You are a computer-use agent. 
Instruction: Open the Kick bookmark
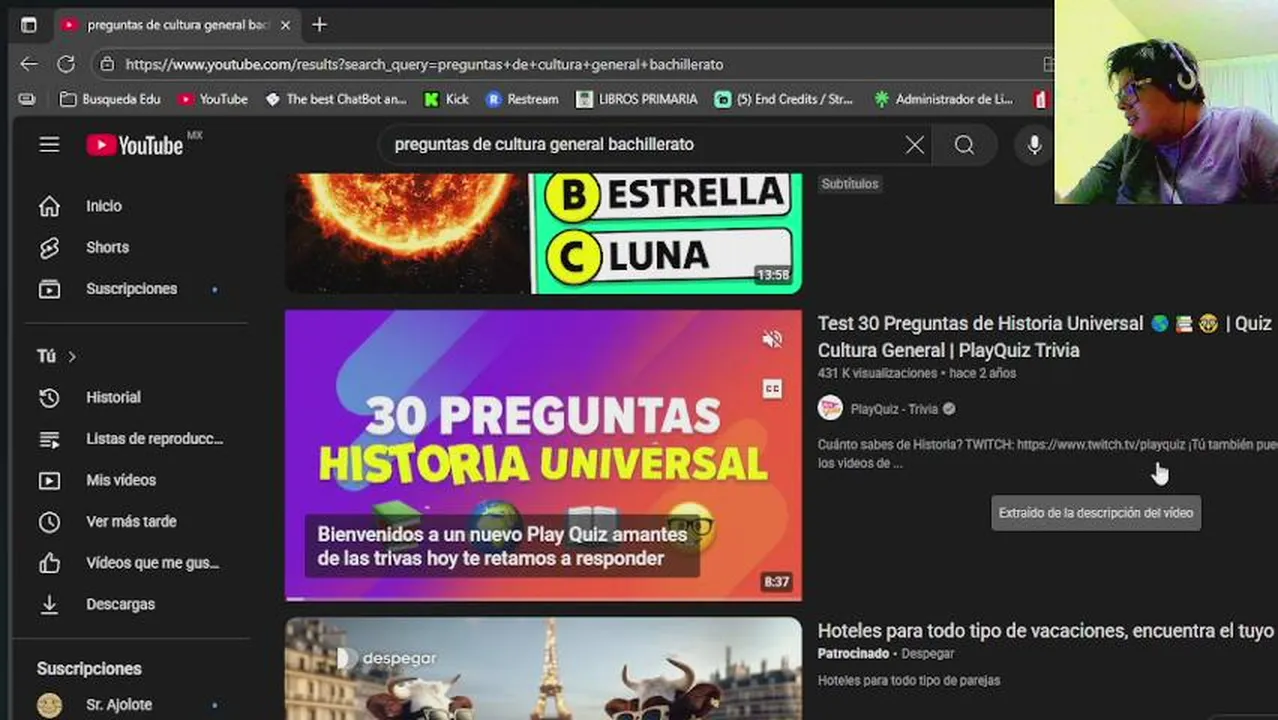click(x=446, y=99)
